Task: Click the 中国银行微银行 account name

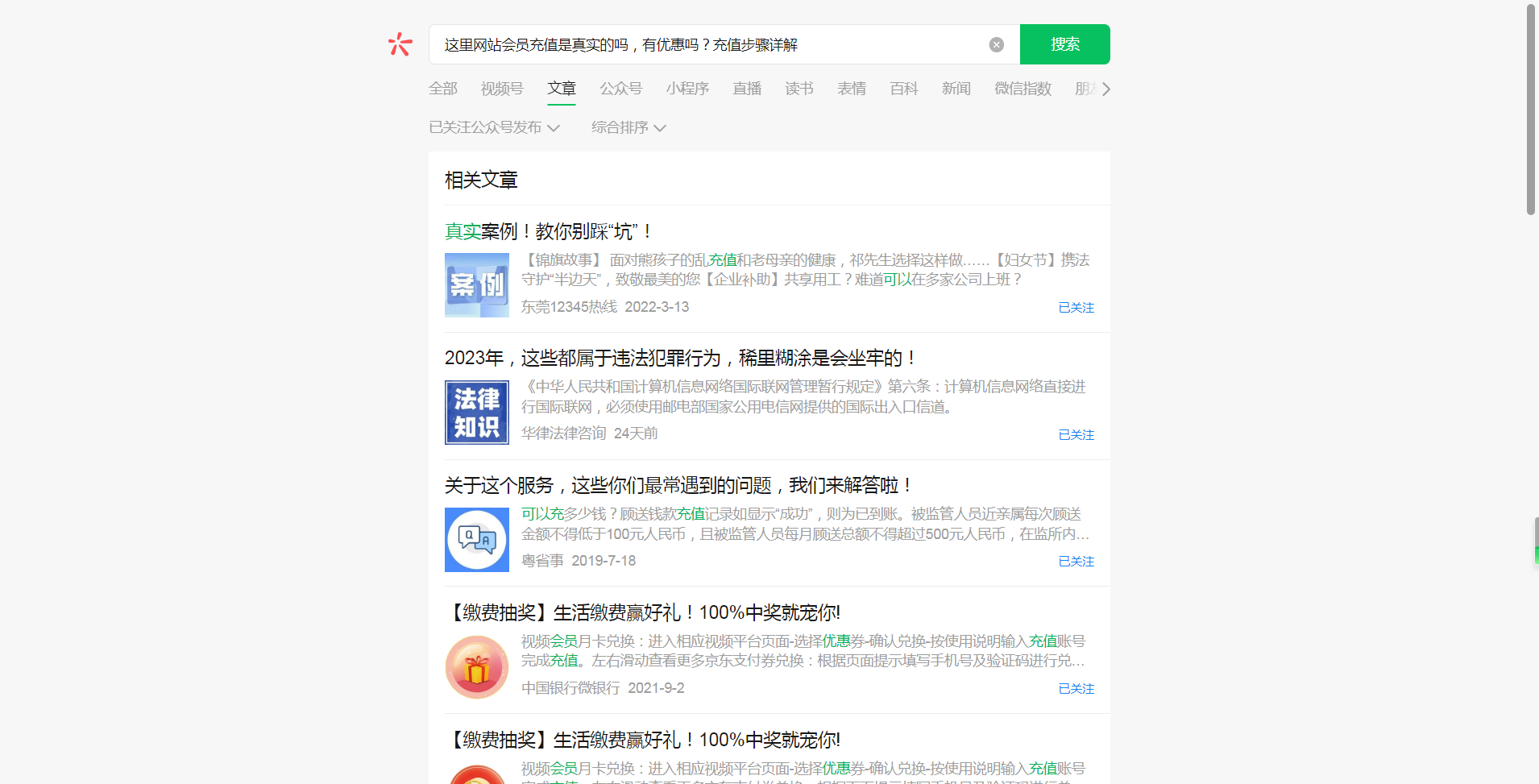Action: pos(570,688)
